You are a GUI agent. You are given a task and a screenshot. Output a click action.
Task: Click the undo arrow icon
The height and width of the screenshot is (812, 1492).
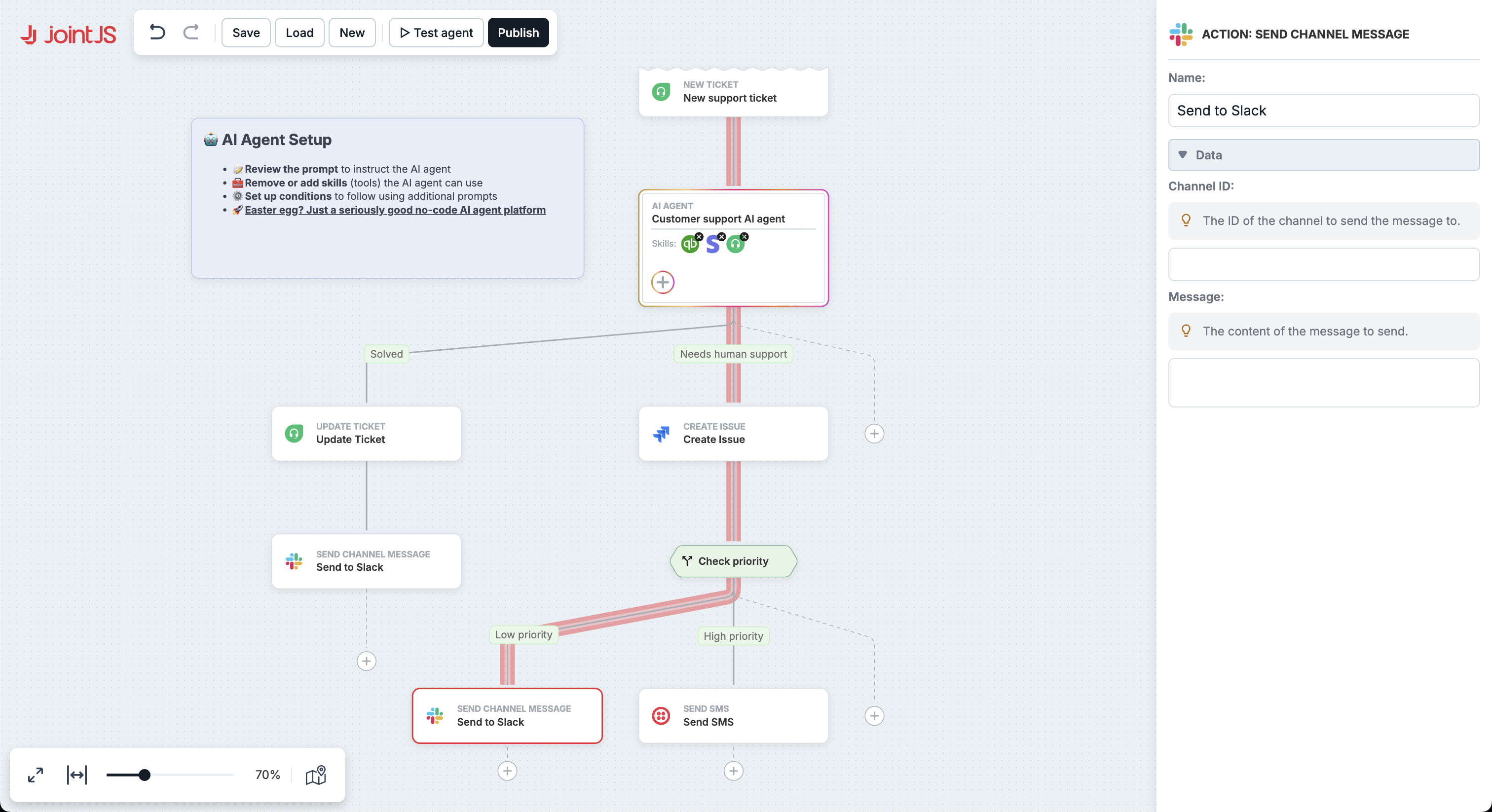tap(157, 32)
